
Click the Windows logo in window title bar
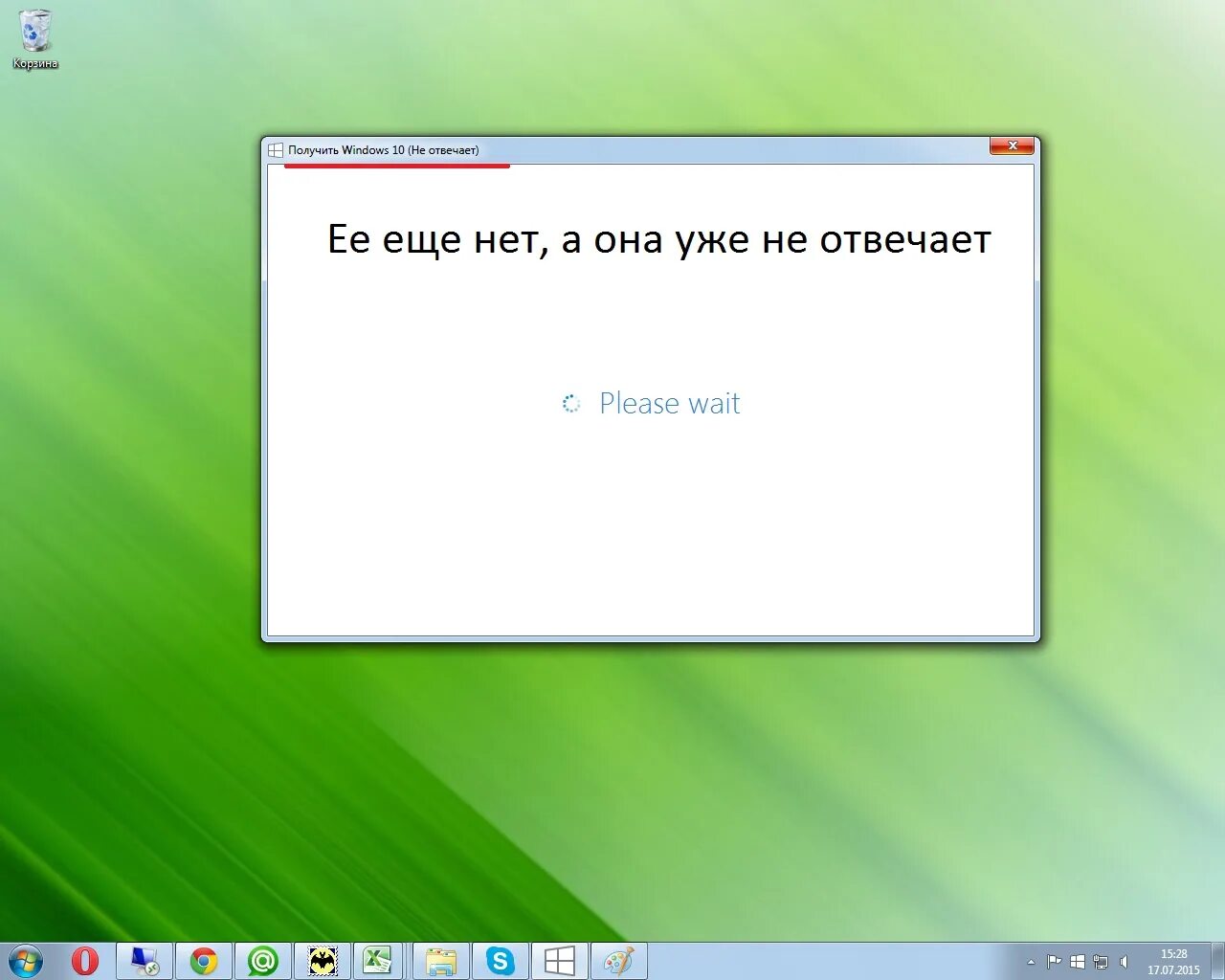pyautogui.click(x=276, y=150)
